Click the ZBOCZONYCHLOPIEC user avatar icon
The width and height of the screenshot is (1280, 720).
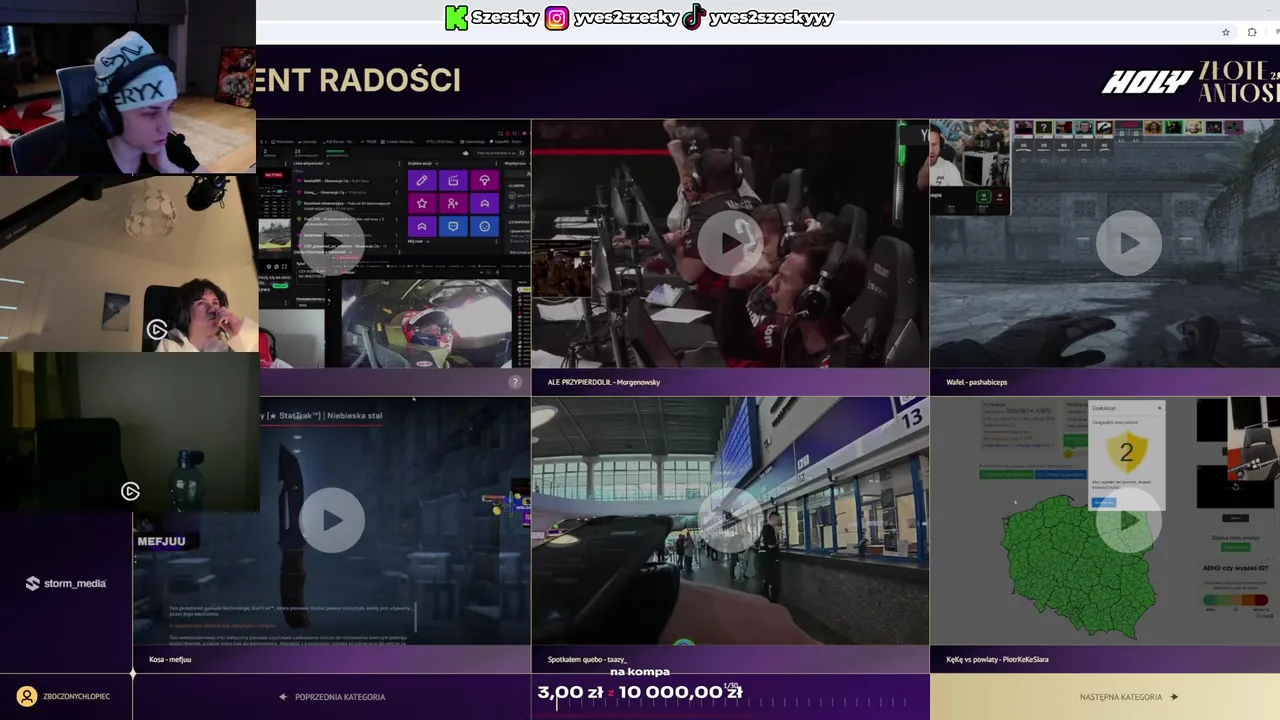[x=27, y=696]
